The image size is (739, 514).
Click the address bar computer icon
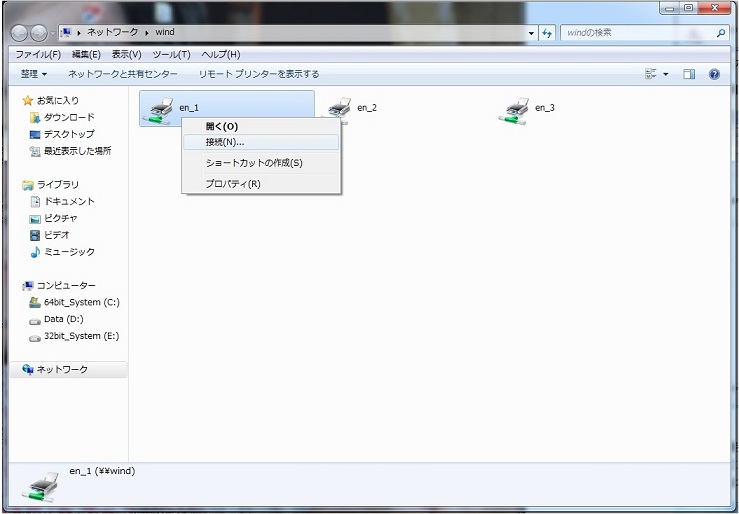[x=66, y=33]
